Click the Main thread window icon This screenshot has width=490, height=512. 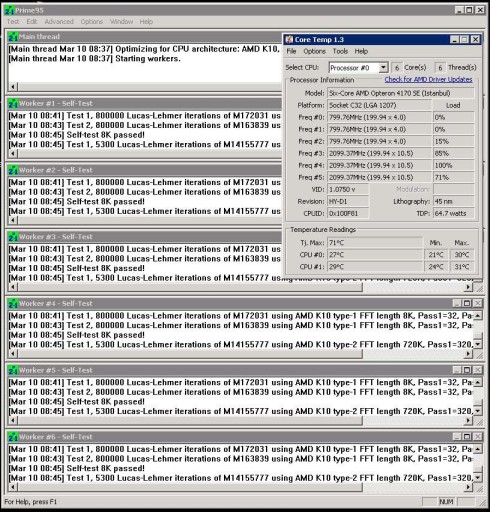pyautogui.click(x=13, y=37)
